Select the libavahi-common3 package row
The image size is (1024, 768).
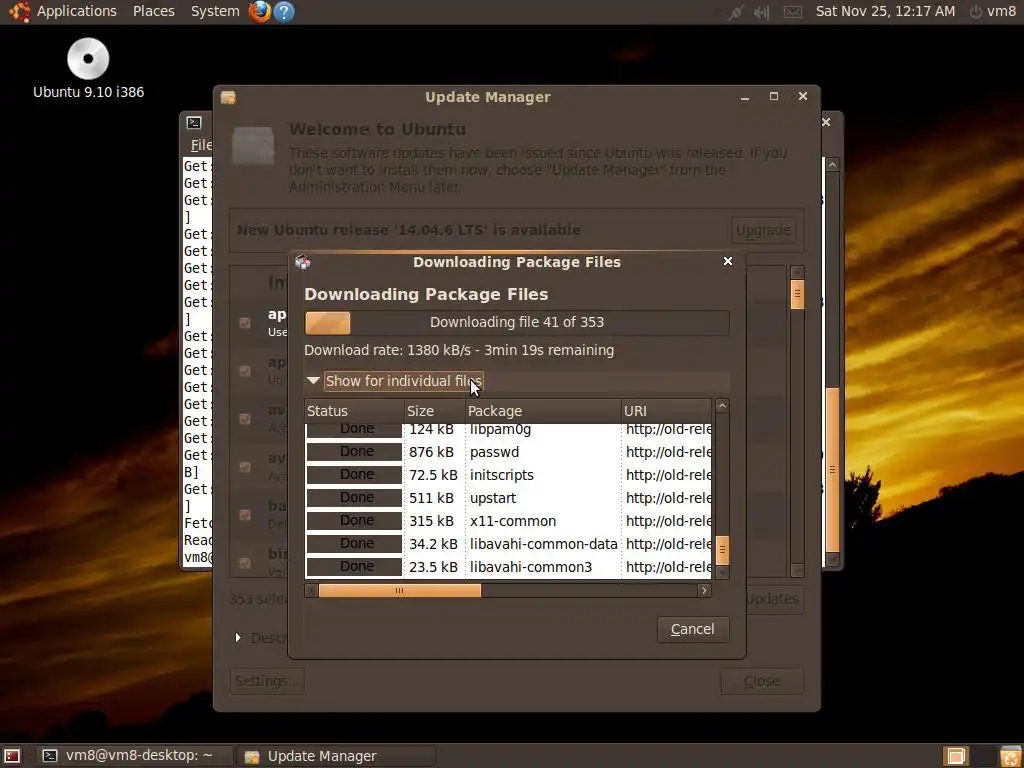508,566
